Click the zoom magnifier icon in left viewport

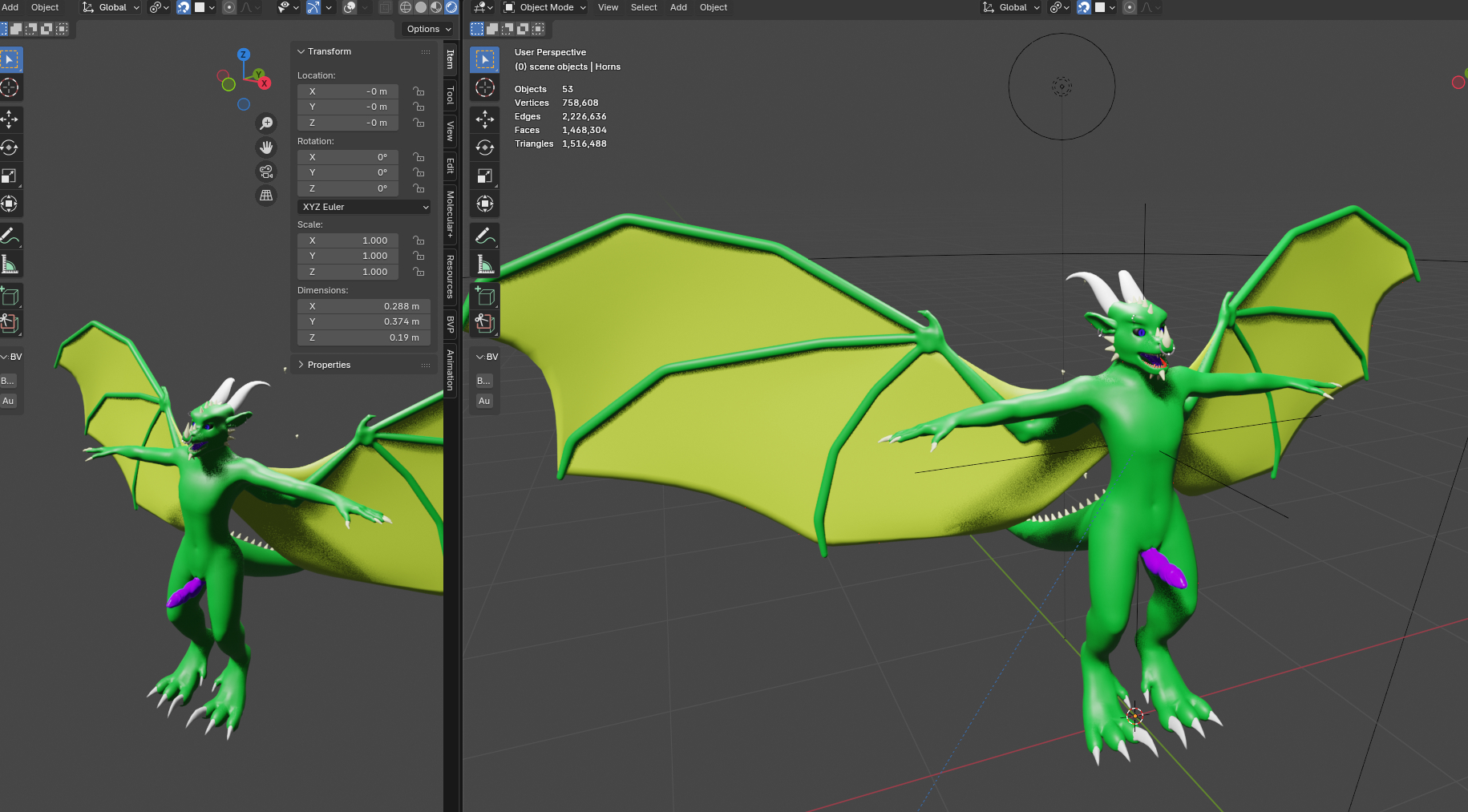point(266,123)
